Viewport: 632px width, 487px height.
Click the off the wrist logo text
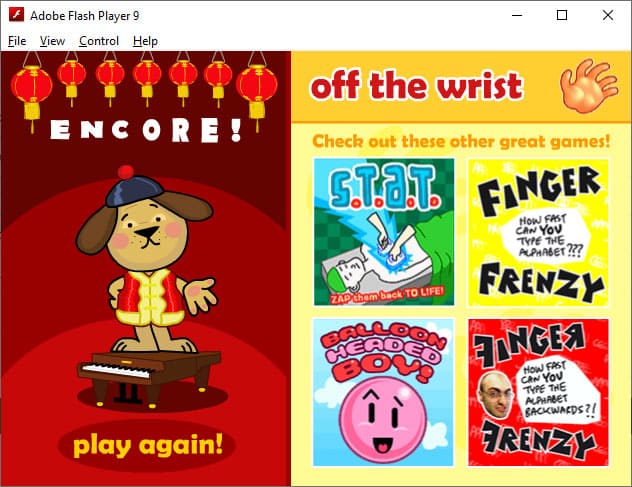[416, 86]
